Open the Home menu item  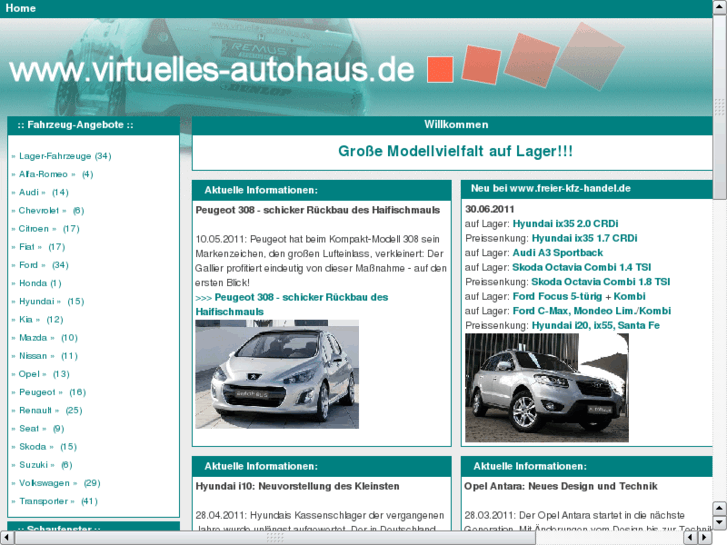pyautogui.click(x=20, y=8)
